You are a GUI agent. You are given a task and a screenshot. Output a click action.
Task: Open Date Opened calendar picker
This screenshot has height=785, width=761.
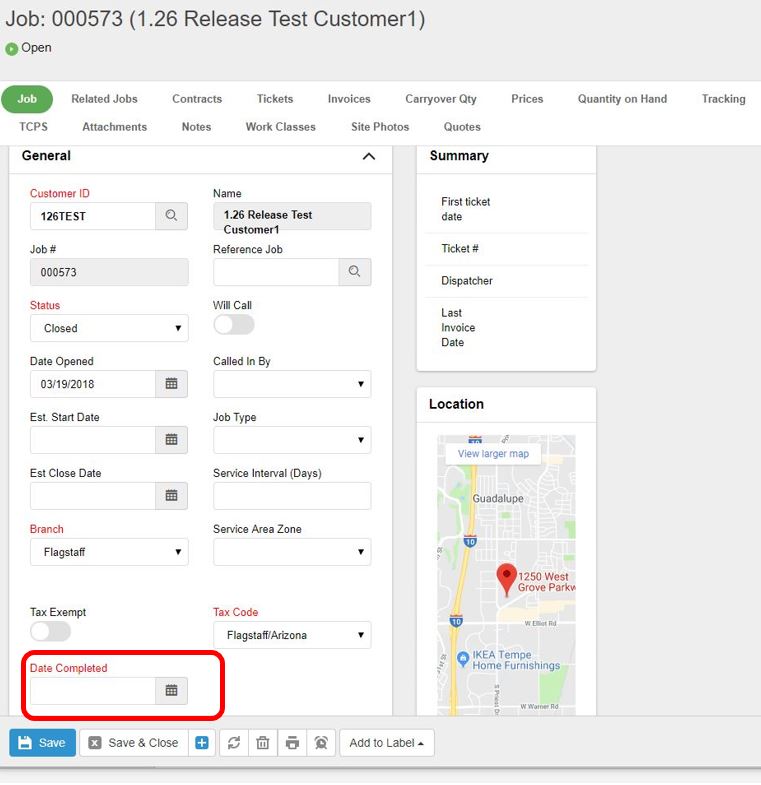[x=171, y=384]
